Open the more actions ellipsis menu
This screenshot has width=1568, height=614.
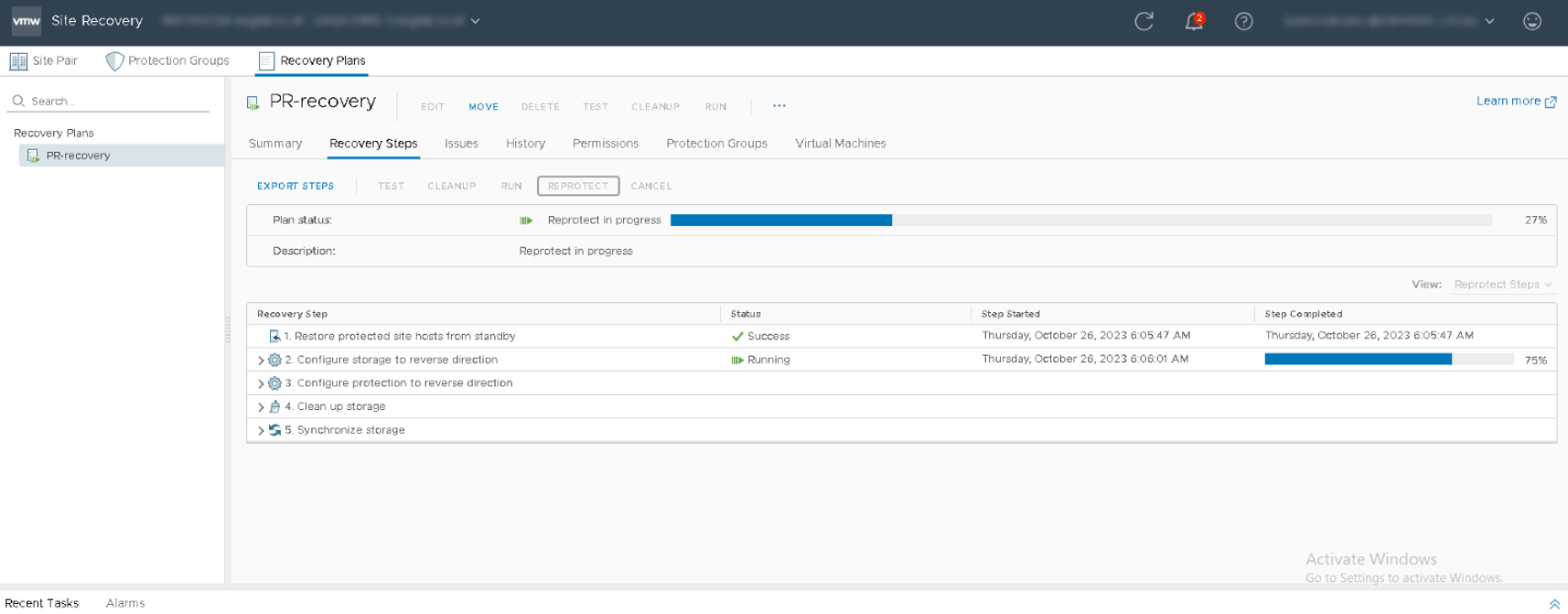coord(779,106)
